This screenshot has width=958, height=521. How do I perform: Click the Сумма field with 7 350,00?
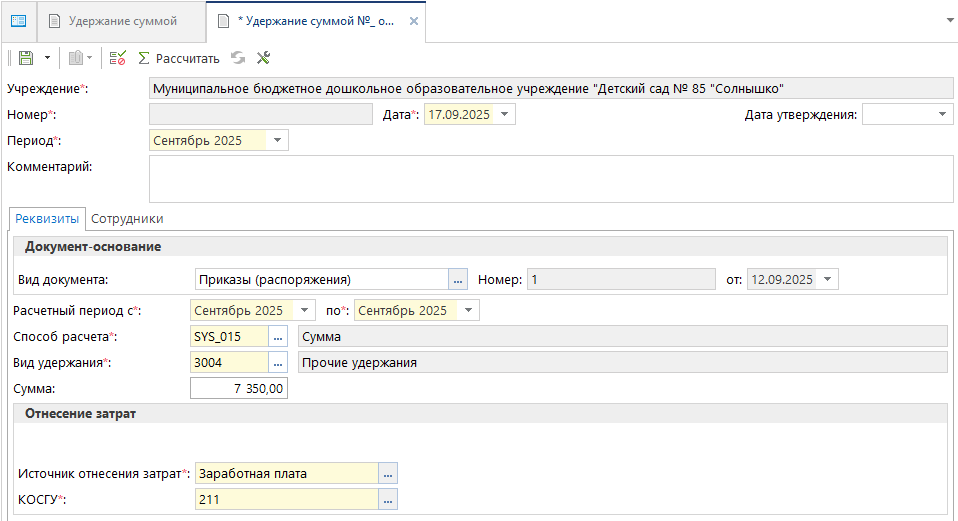pos(238,388)
